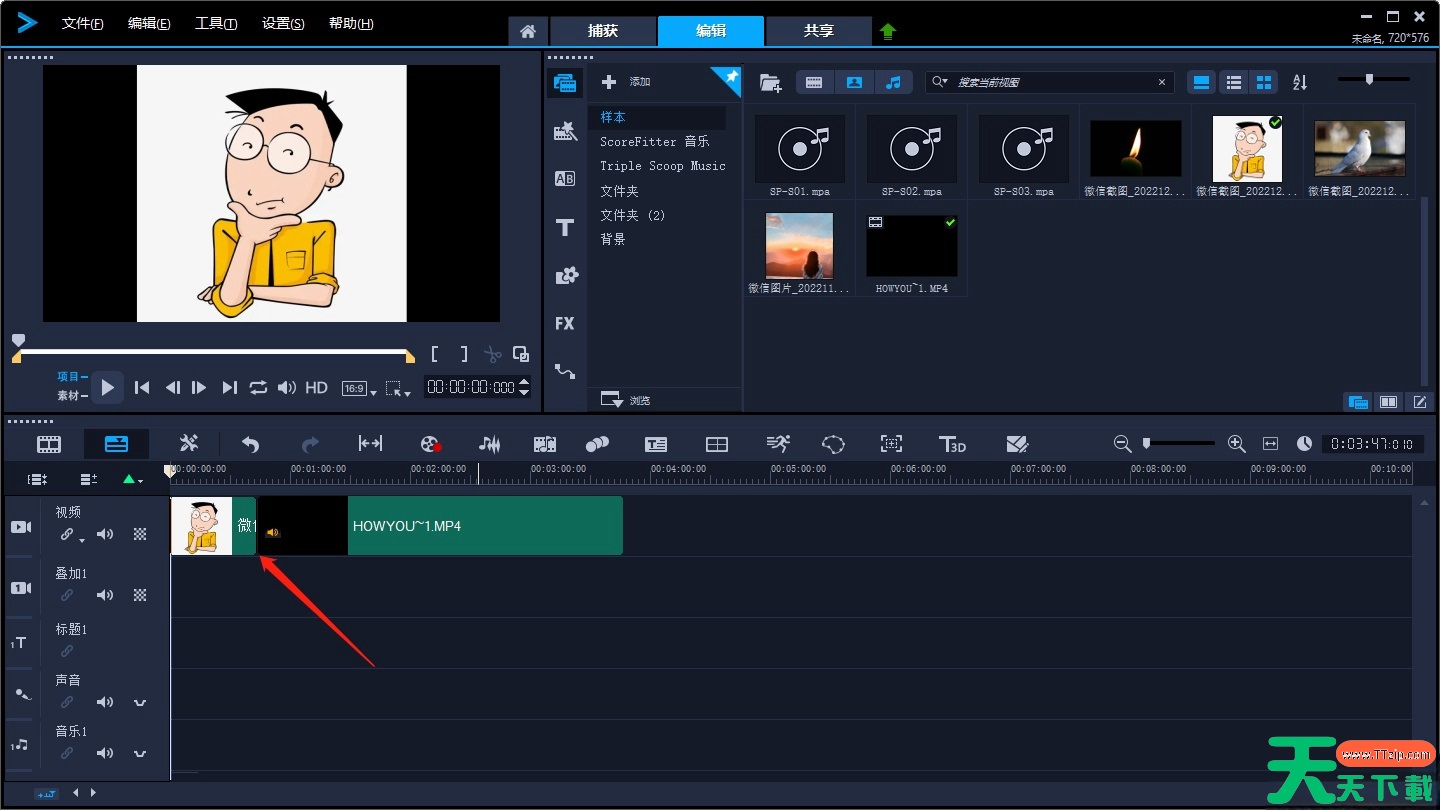
Task: Open the 文件 menu
Action: tap(82, 23)
